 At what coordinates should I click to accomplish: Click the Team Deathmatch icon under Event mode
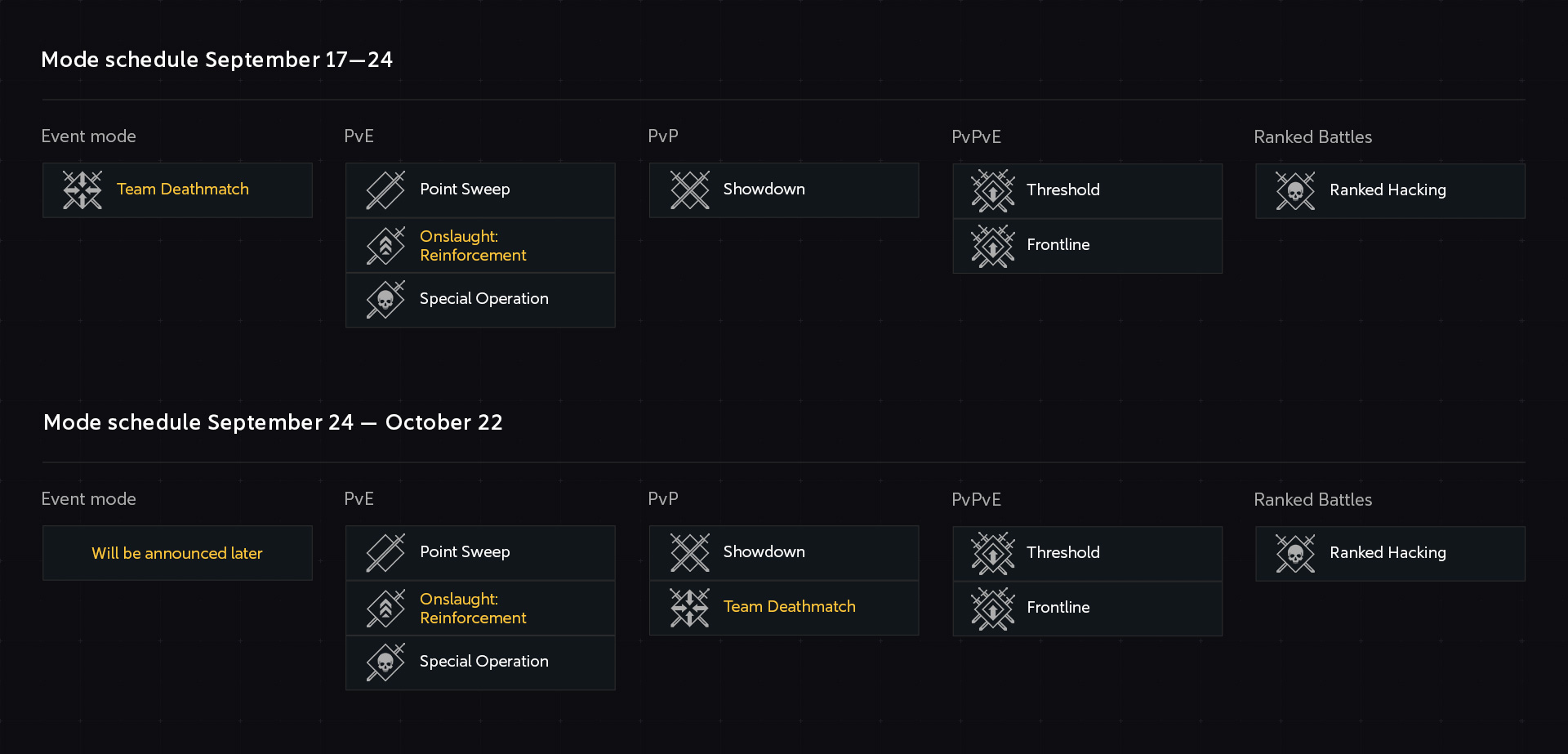(x=82, y=190)
